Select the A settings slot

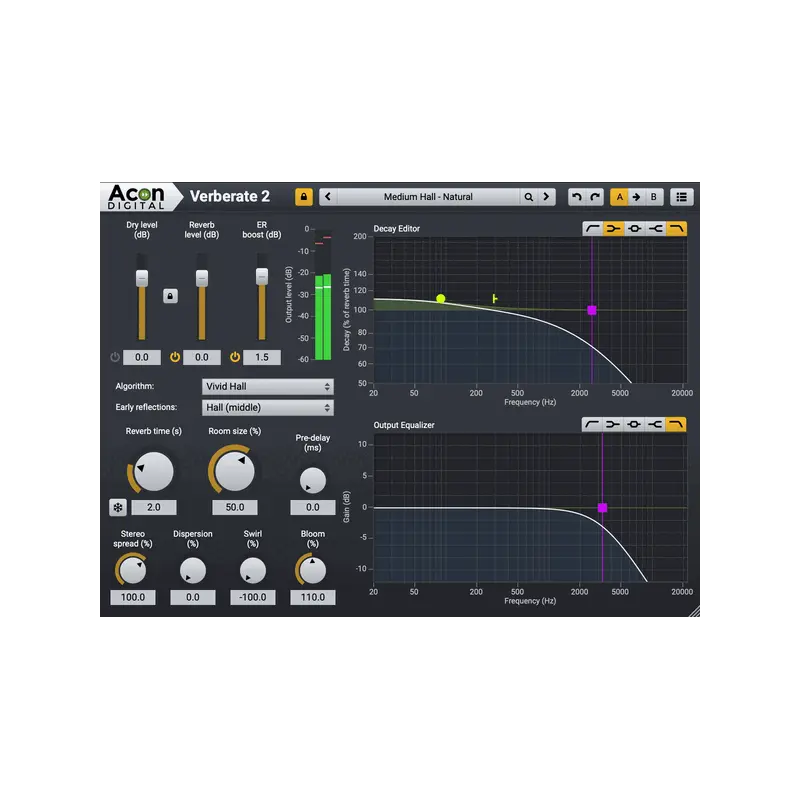point(619,197)
